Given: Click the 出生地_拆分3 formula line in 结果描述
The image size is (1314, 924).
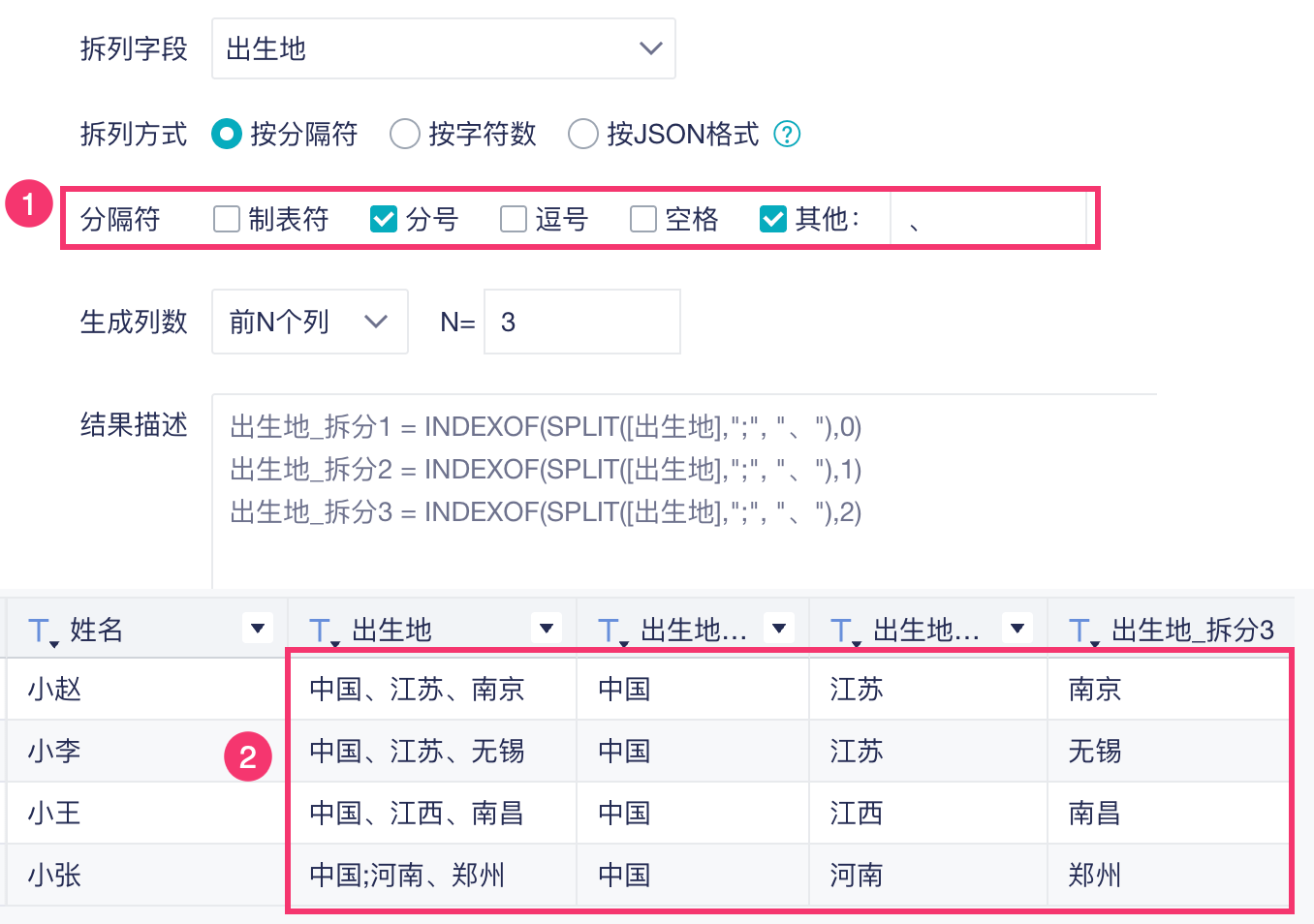Looking at the screenshot, I should point(546,511).
